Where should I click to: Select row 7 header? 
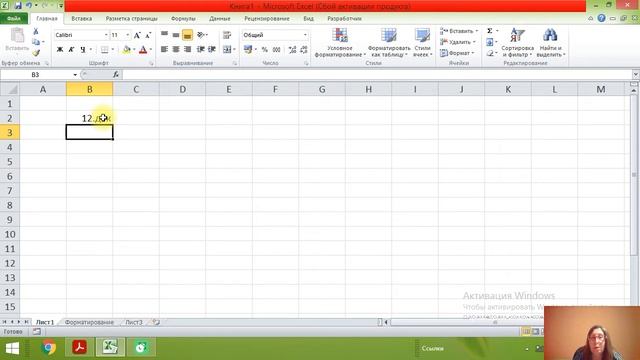point(10,191)
